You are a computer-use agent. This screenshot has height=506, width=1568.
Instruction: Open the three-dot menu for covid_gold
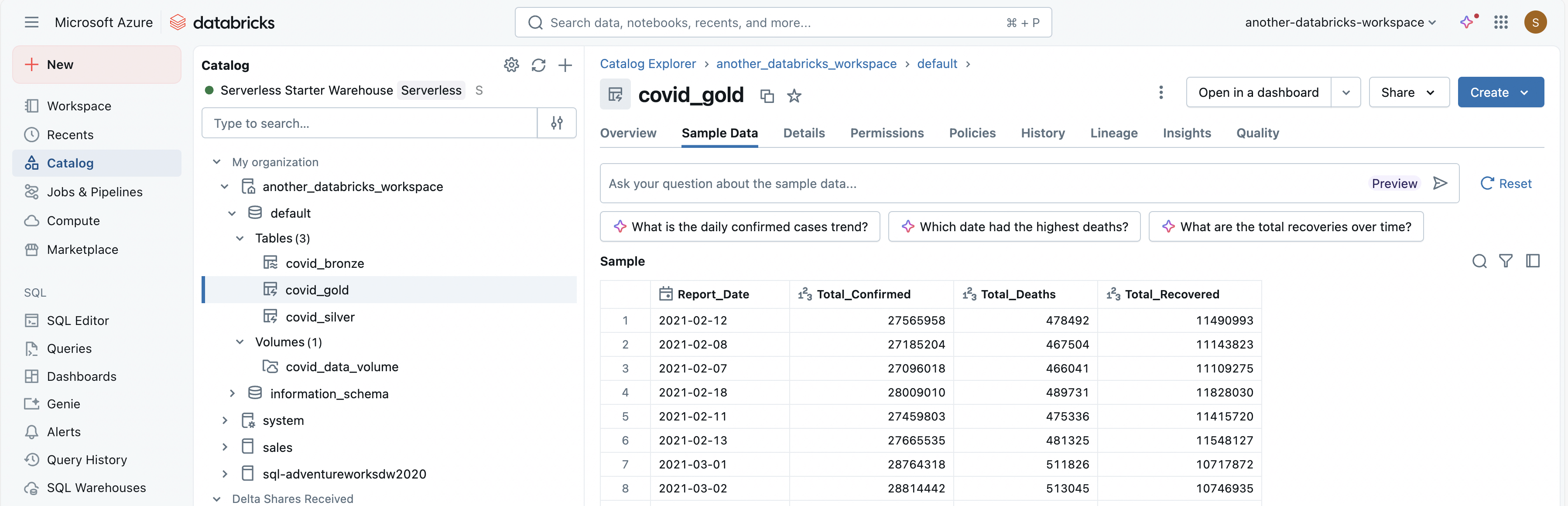pyautogui.click(x=1161, y=92)
